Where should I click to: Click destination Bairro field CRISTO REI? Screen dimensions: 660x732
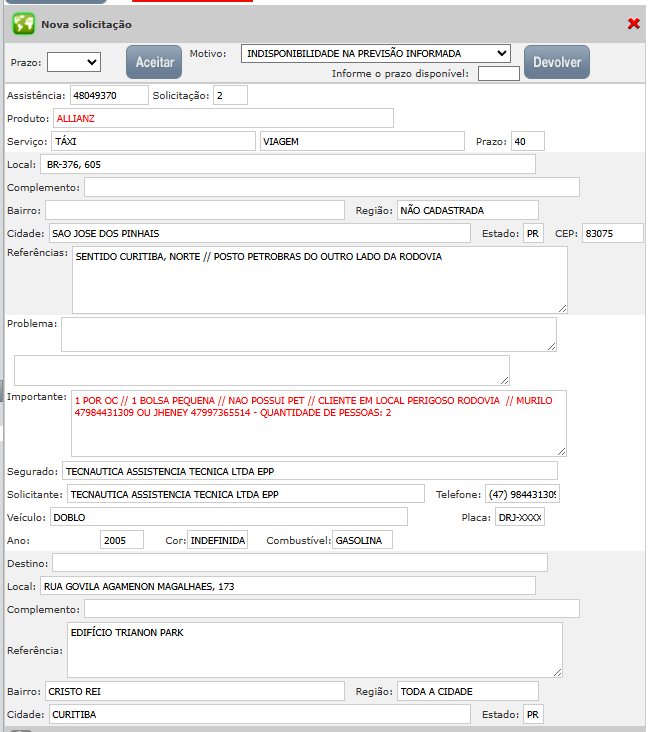pyautogui.click(x=195, y=691)
